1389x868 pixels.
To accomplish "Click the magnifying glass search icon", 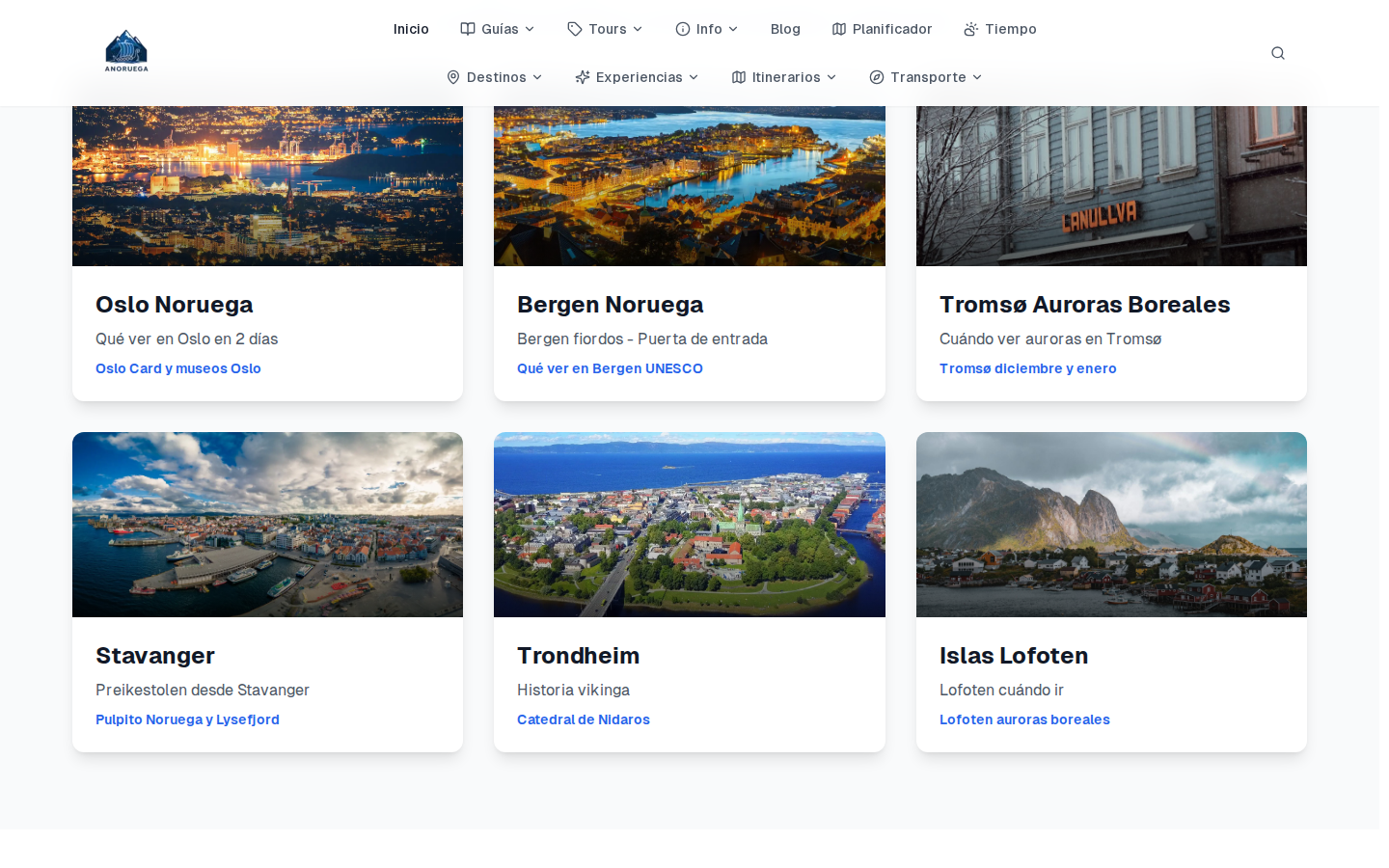I will pos(1277,53).
